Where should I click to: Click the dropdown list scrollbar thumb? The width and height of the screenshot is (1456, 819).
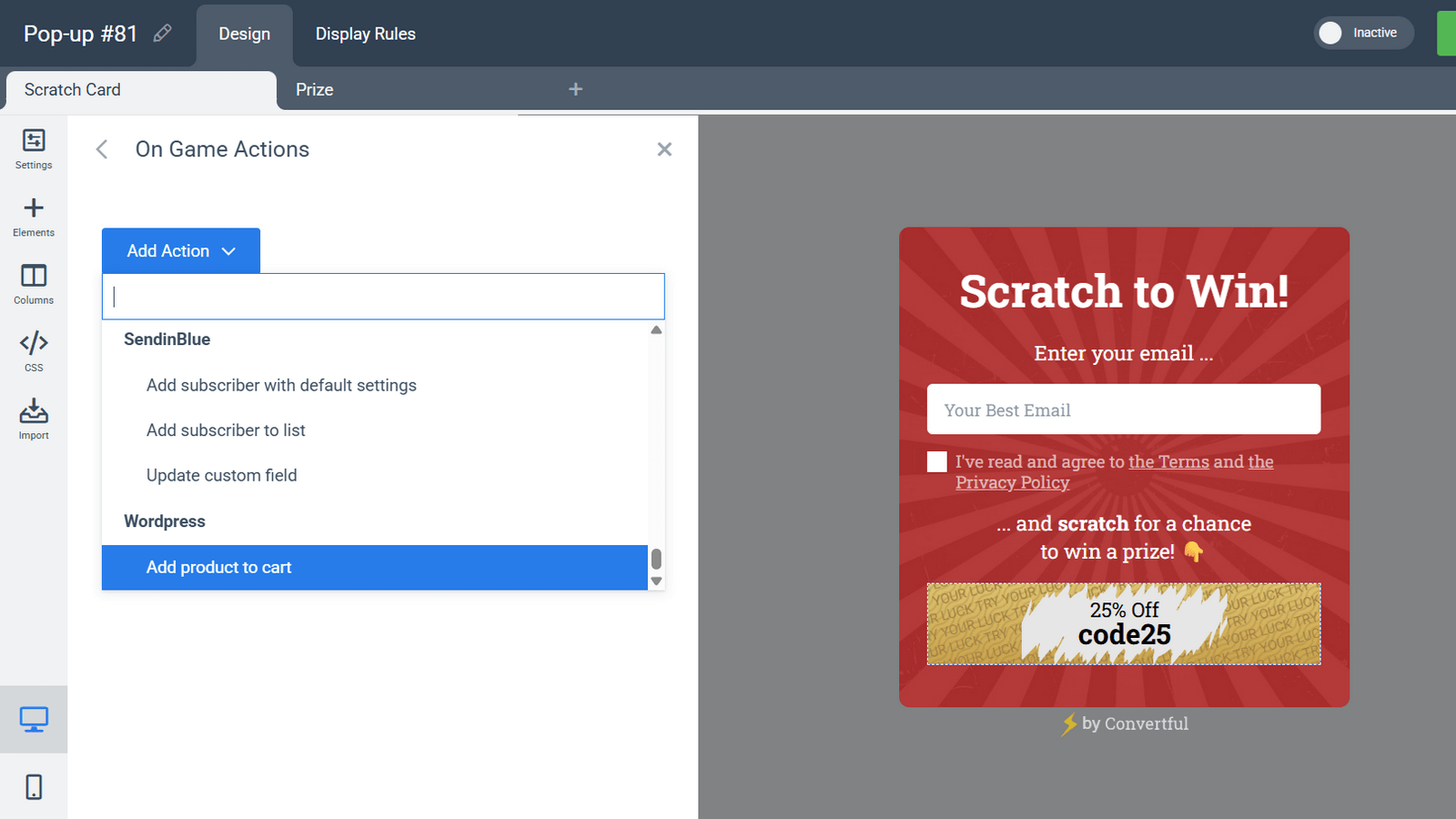coord(656,558)
